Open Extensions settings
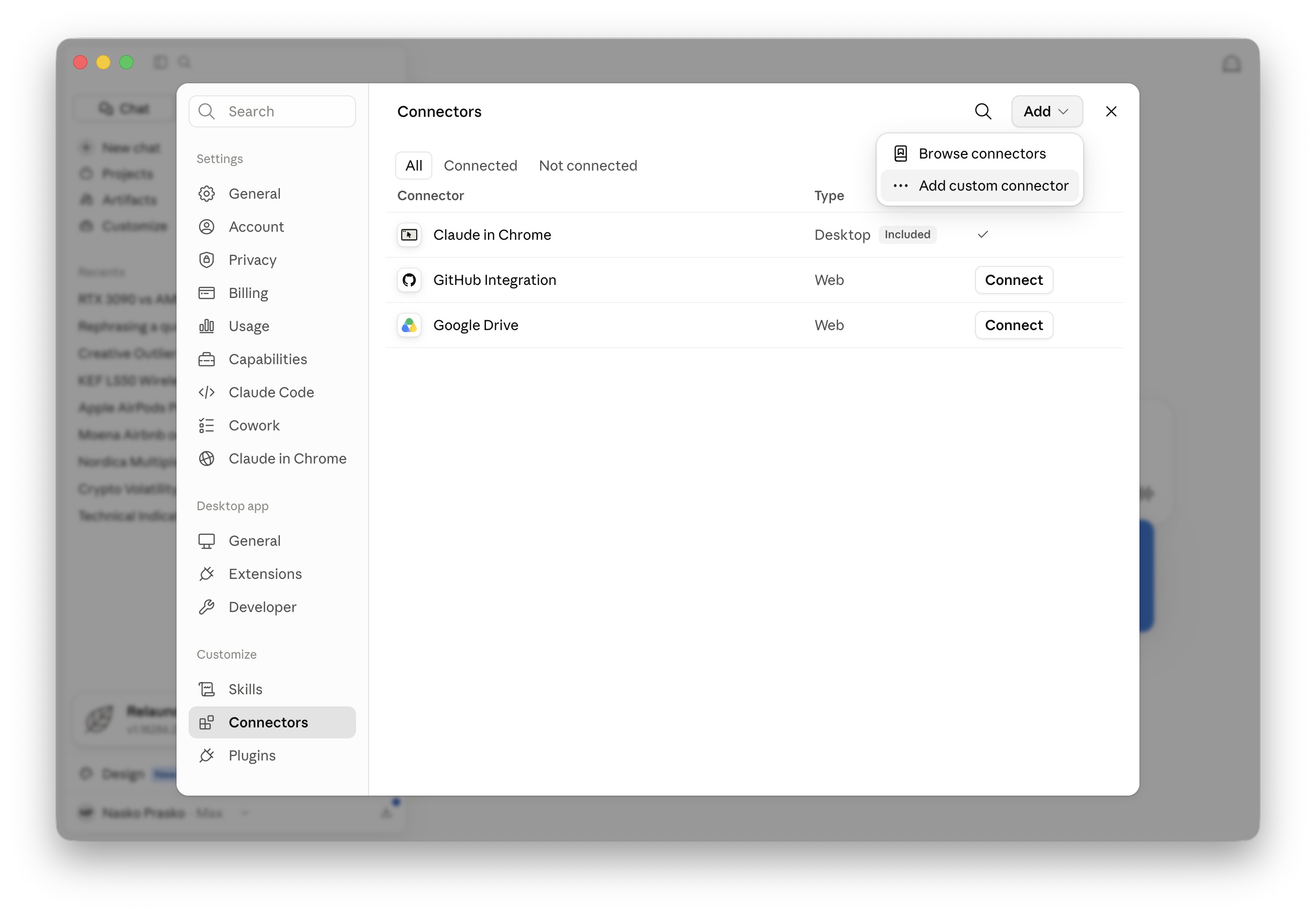 (272, 574)
